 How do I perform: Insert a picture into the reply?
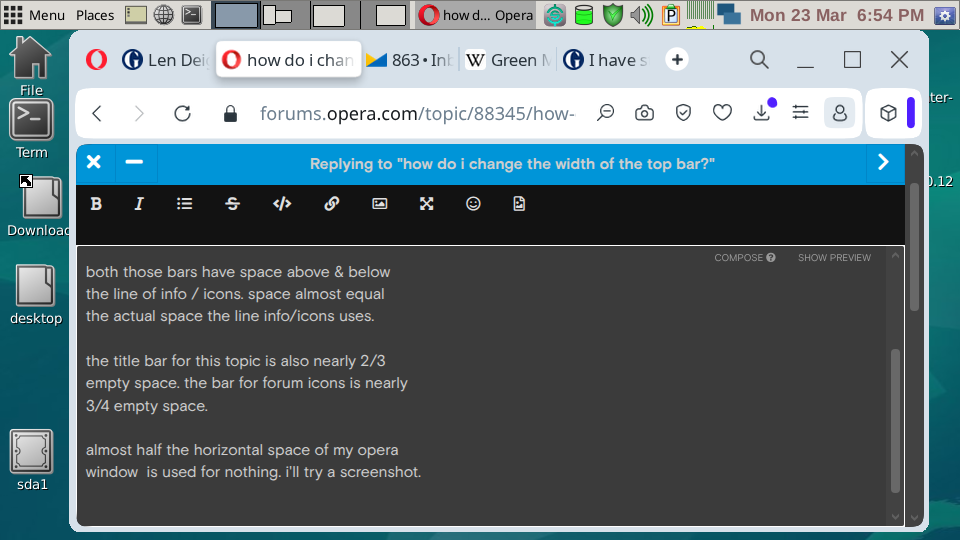[380, 204]
